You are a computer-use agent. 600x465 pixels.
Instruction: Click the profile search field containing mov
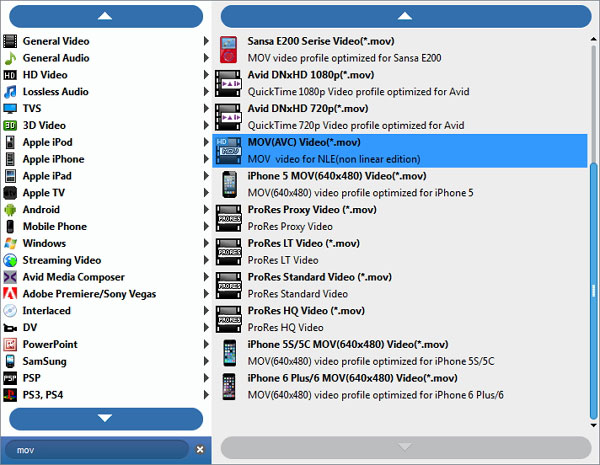point(95,450)
